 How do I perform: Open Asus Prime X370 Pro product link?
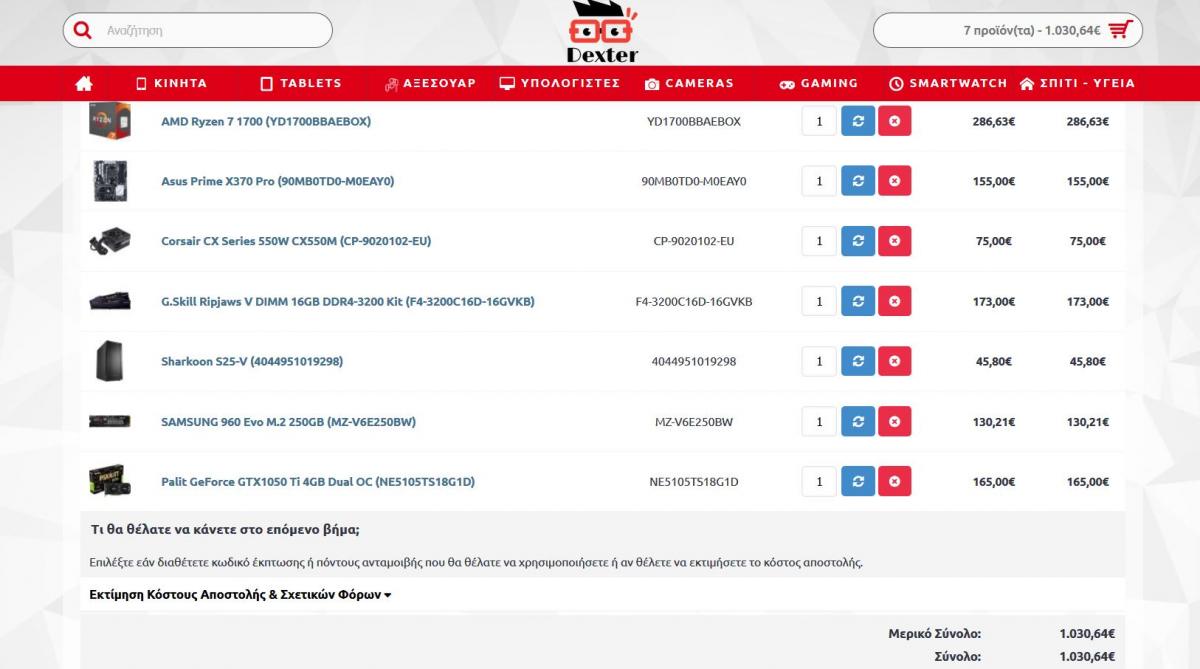[x=278, y=181]
